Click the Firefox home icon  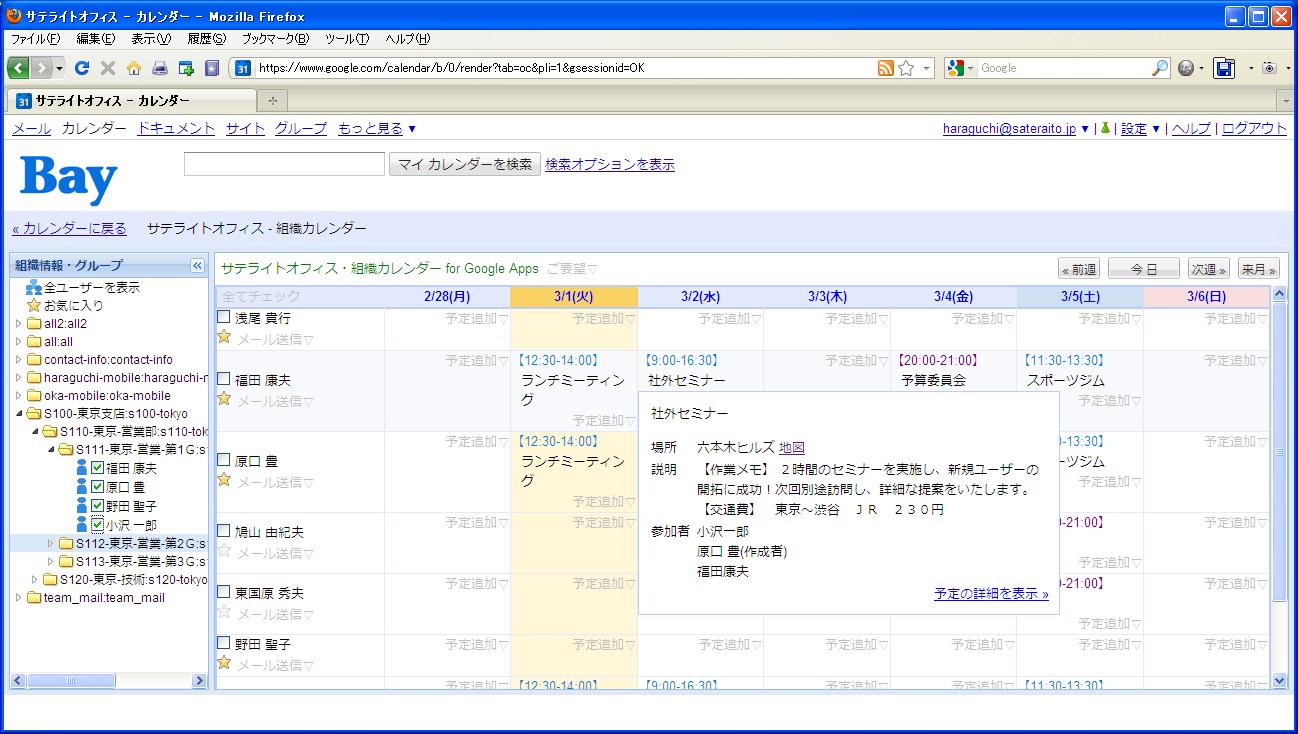(x=133, y=68)
